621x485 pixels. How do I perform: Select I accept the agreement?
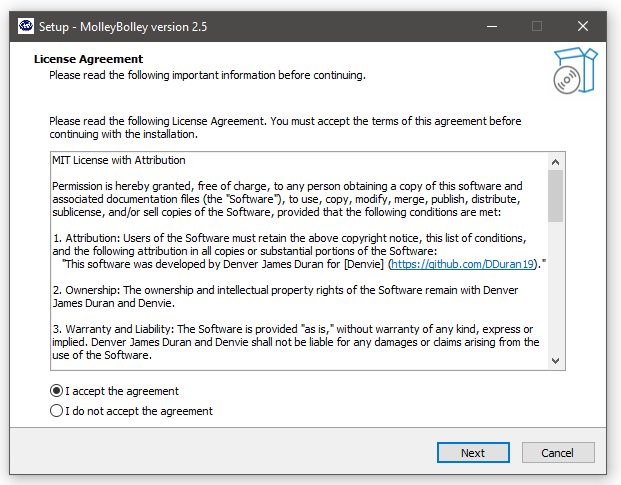pos(114,391)
